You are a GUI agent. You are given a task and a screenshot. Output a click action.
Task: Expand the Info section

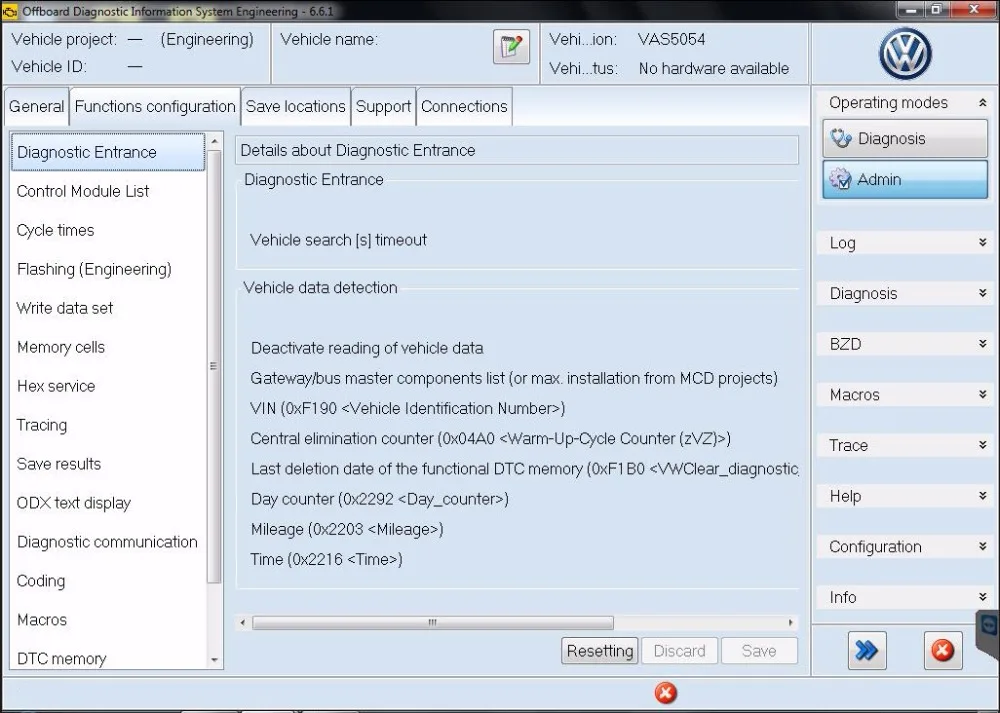pyautogui.click(x=982, y=597)
